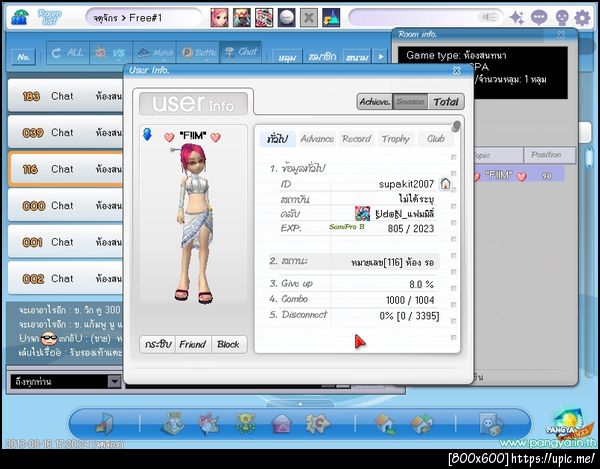
Task: Click the megaphone icon in the announcement bar
Action: [x=489, y=17]
